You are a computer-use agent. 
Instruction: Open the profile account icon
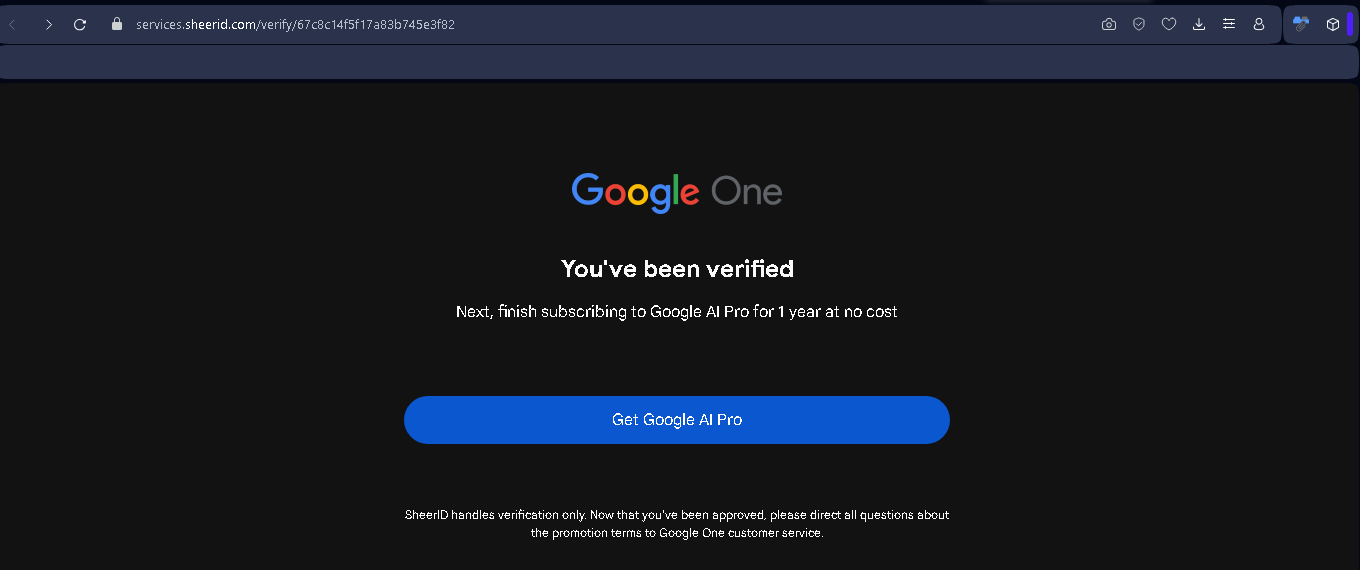1259,24
